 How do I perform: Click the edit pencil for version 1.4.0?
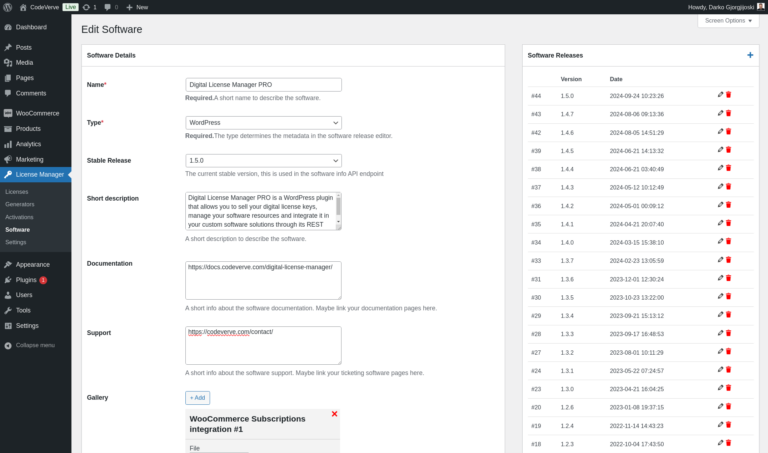click(x=720, y=242)
